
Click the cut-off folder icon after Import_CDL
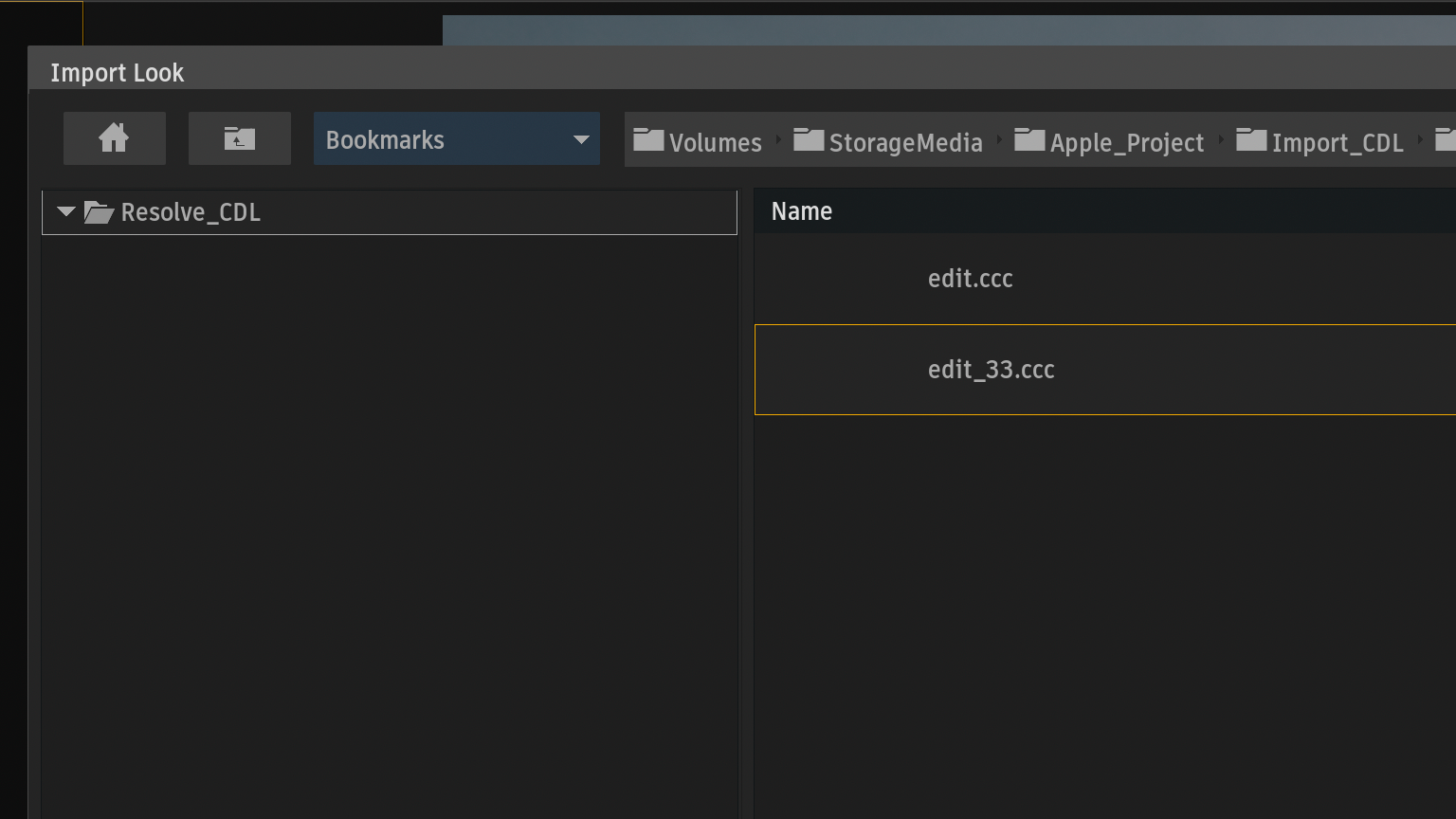click(1446, 140)
